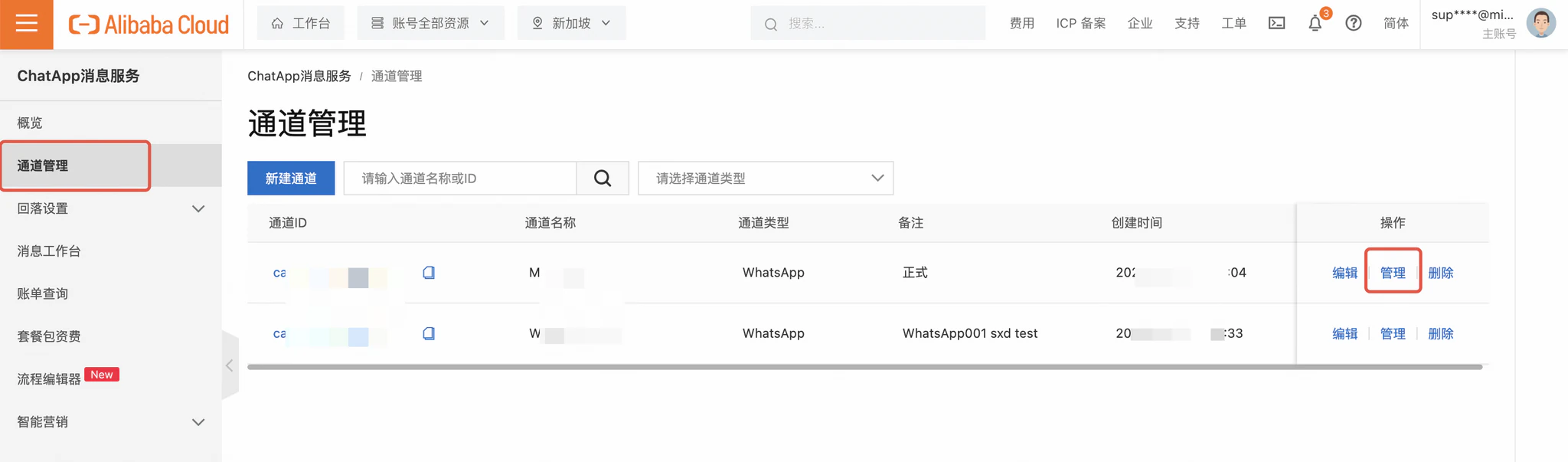Open the 工单 menu
Image resolution: width=1568 pixels, height=462 pixels.
pyautogui.click(x=1233, y=24)
